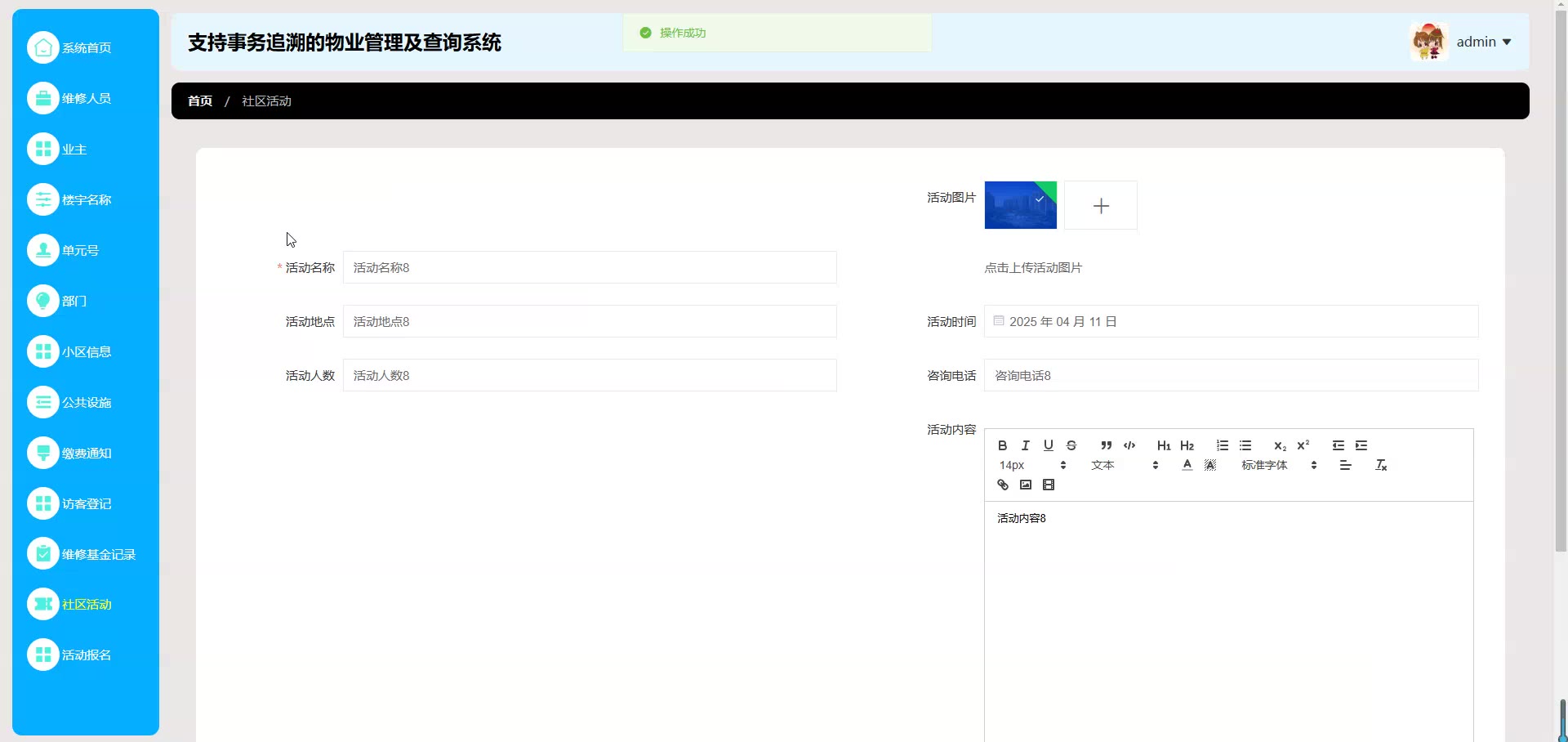Click the 首页 breadcrumb link
The height and width of the screenshot is (742, 1568).
(x=200, y=101)
